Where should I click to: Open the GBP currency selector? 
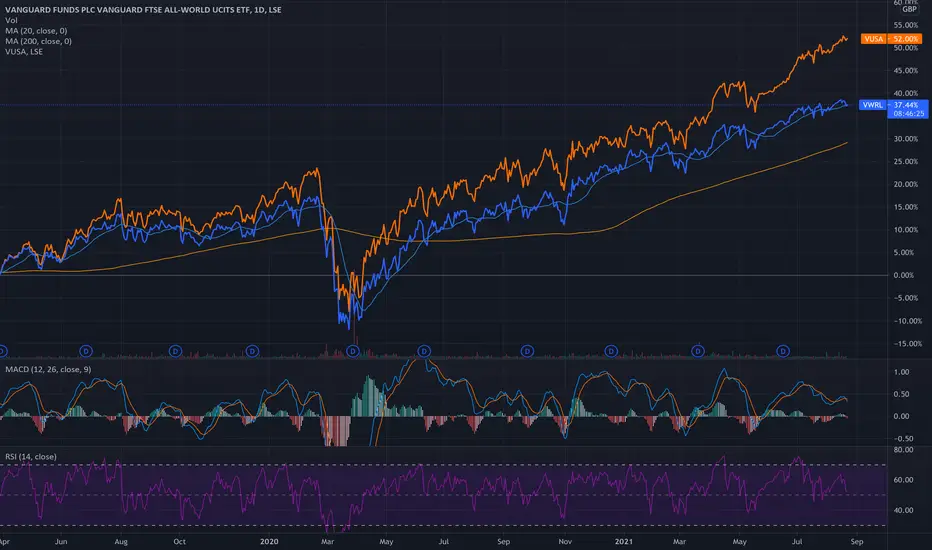[909, 10]
